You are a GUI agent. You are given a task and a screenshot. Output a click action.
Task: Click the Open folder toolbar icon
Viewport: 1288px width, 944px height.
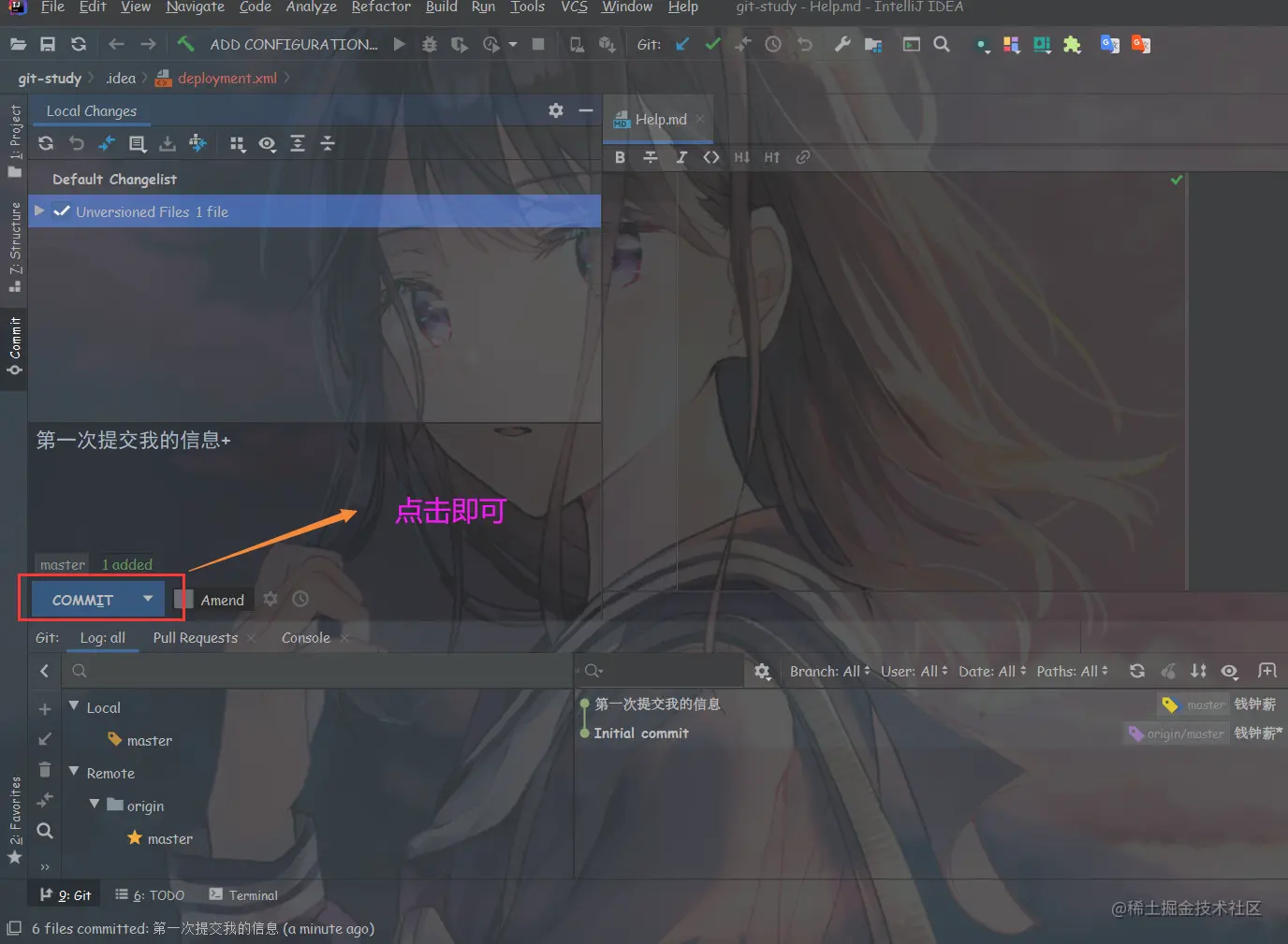click(x=18, y=44)
